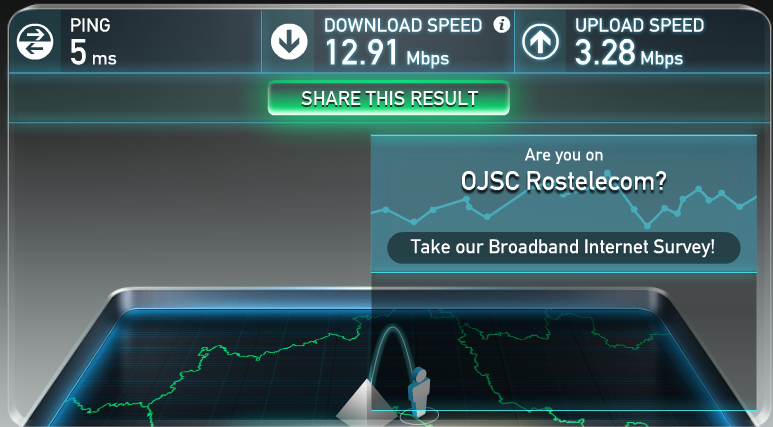
Task: Open the download speed info icon
Action: pyautogui.click(x=502, y=25)
